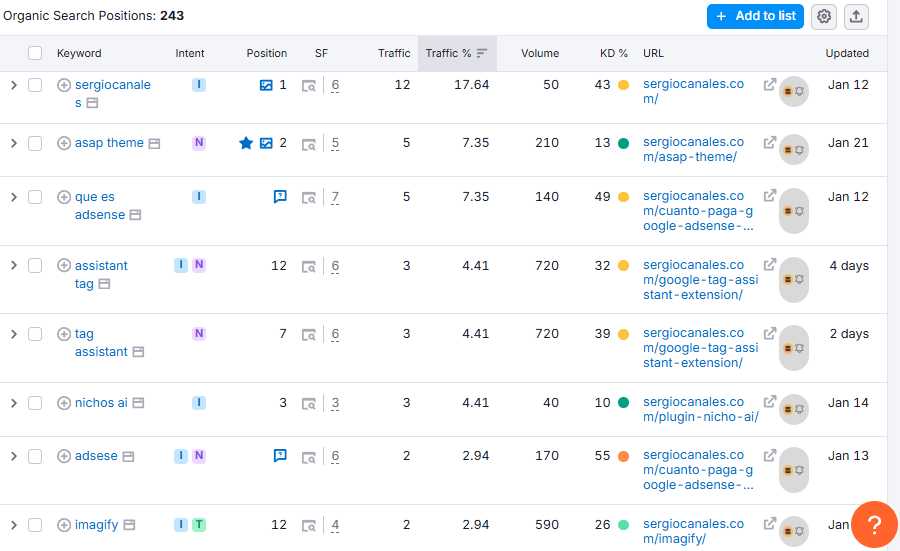
Task: Open sergiocanales.com/plugin-nicho-ai/ URL link
Action: 700,409
